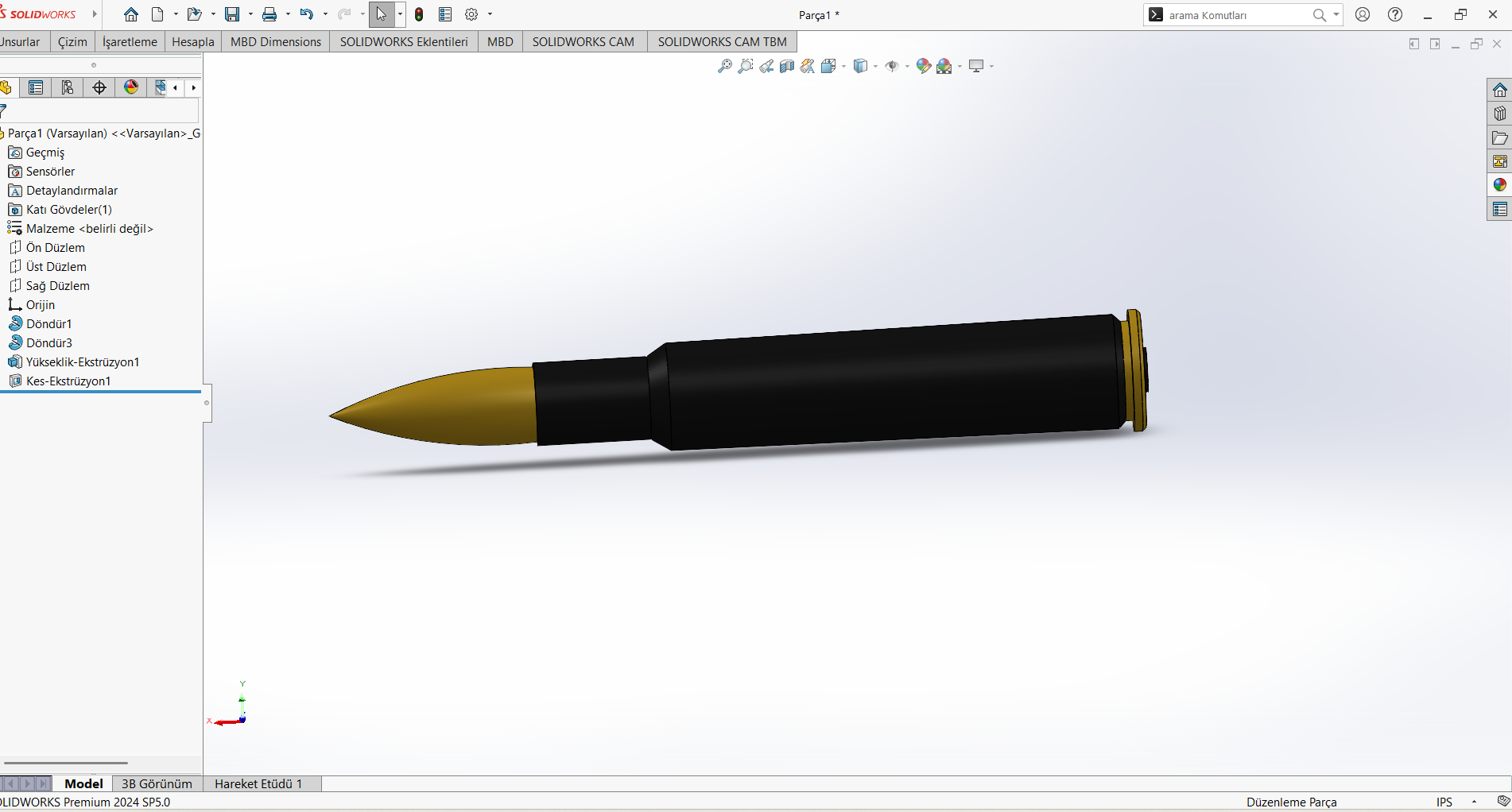Open the Home welcome dialog icon
The image size is (1512, 812).
[x=131, y=14]
